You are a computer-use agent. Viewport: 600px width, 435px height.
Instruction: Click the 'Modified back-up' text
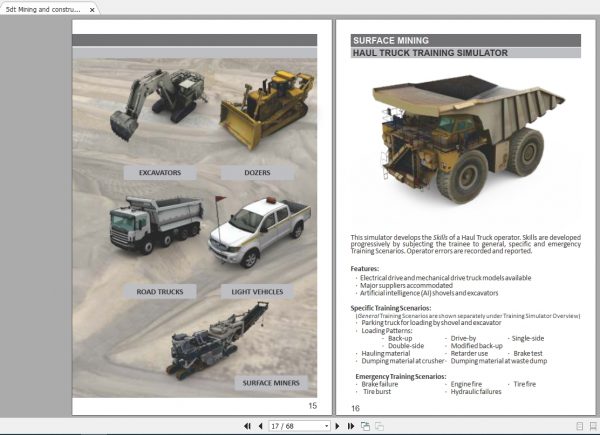pyautogui.click(x=477, y=346)
